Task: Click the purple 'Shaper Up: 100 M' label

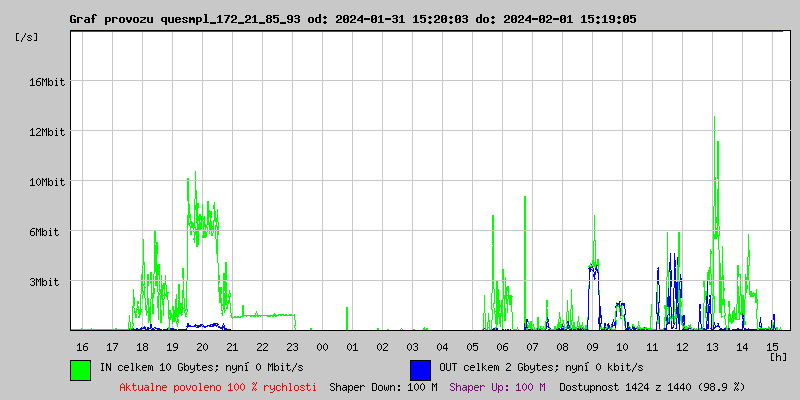Action: click(497, 387)
